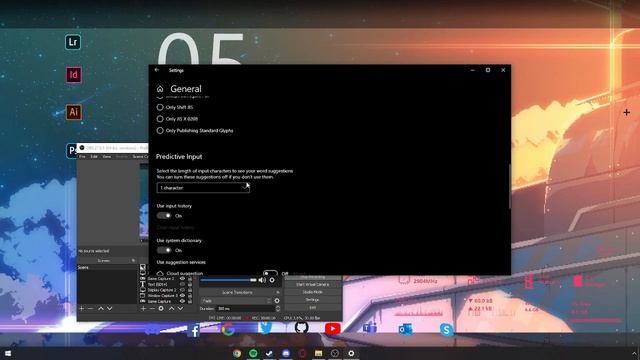Enable the Cloud suggestion switch
This screenshot has height=360, width=640.
(x=270, y=273)
